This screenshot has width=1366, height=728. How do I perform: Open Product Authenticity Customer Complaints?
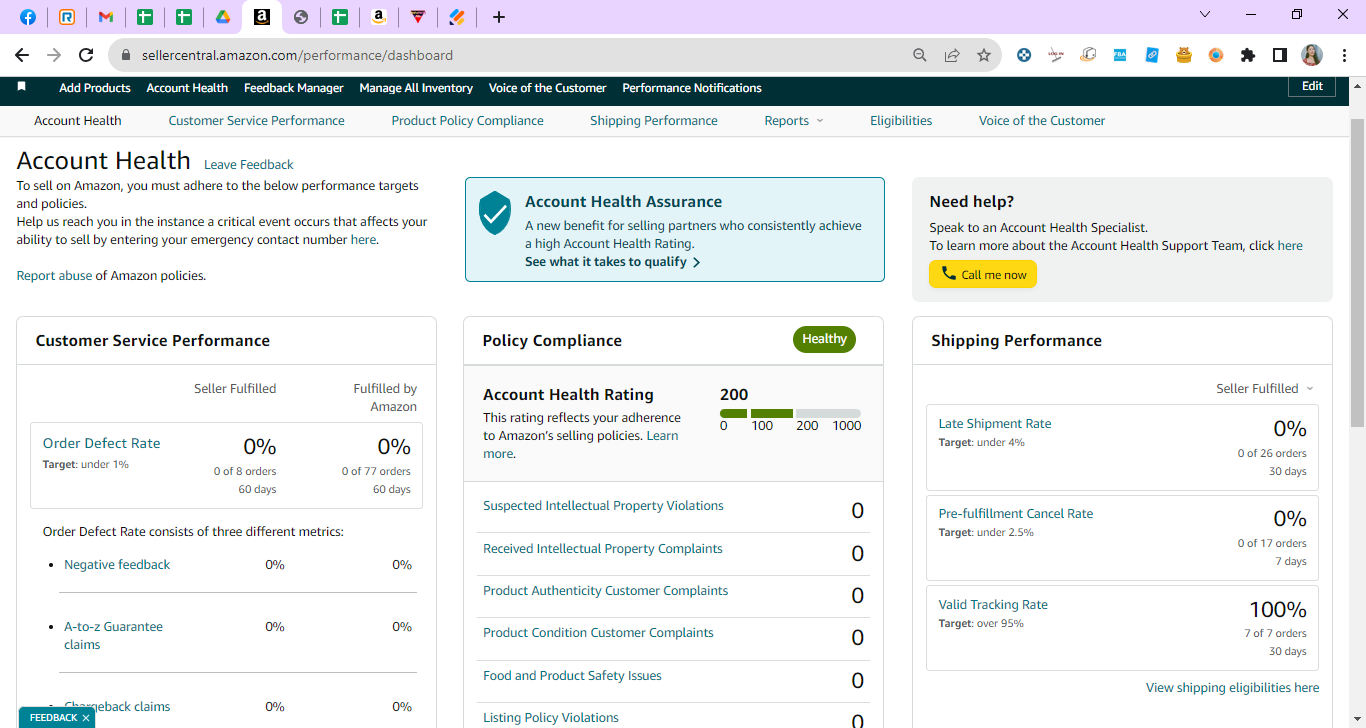coord(606,591)
